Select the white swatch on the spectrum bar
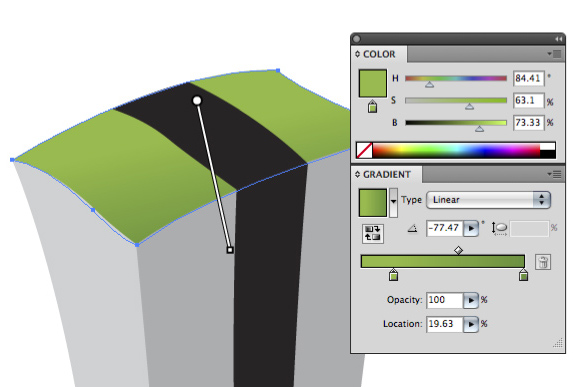Screen dimensions: 580x387 tap(548, 146)
